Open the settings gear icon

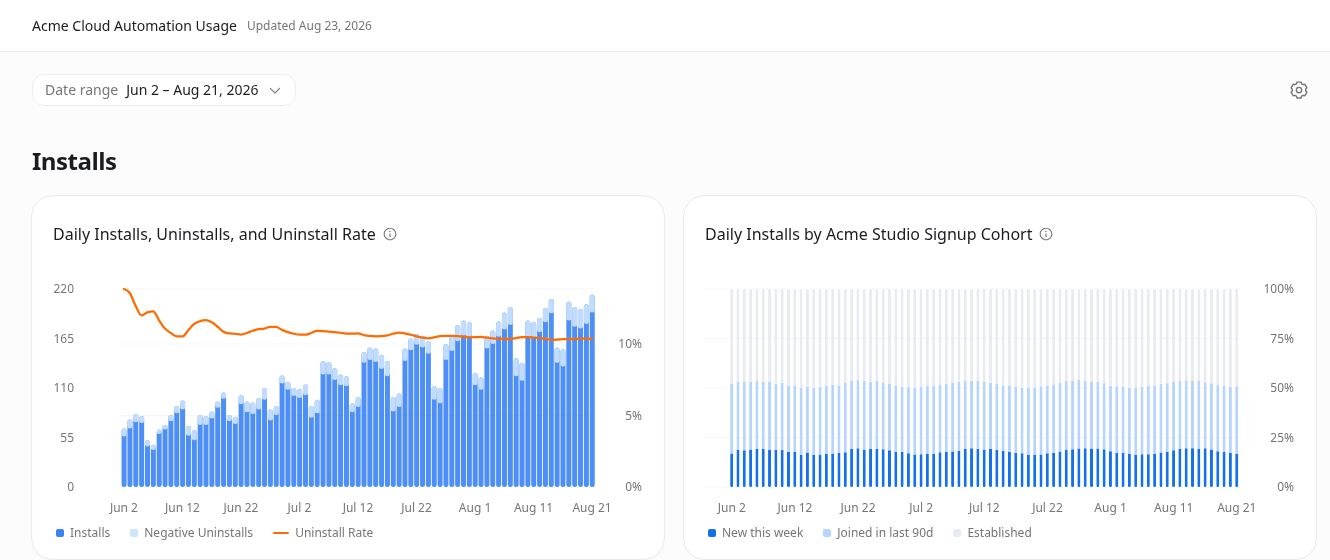coord(1299,90)
